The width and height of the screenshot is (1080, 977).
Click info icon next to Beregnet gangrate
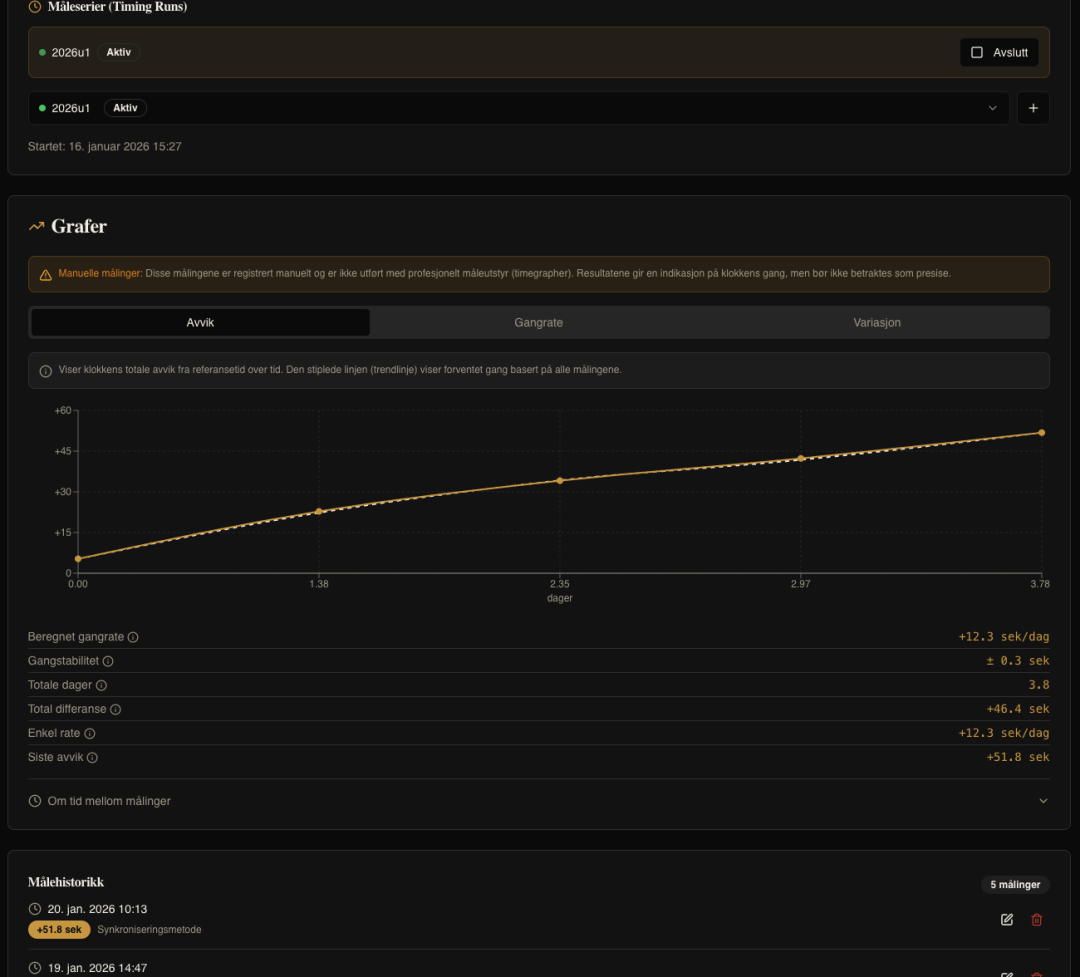133,637
